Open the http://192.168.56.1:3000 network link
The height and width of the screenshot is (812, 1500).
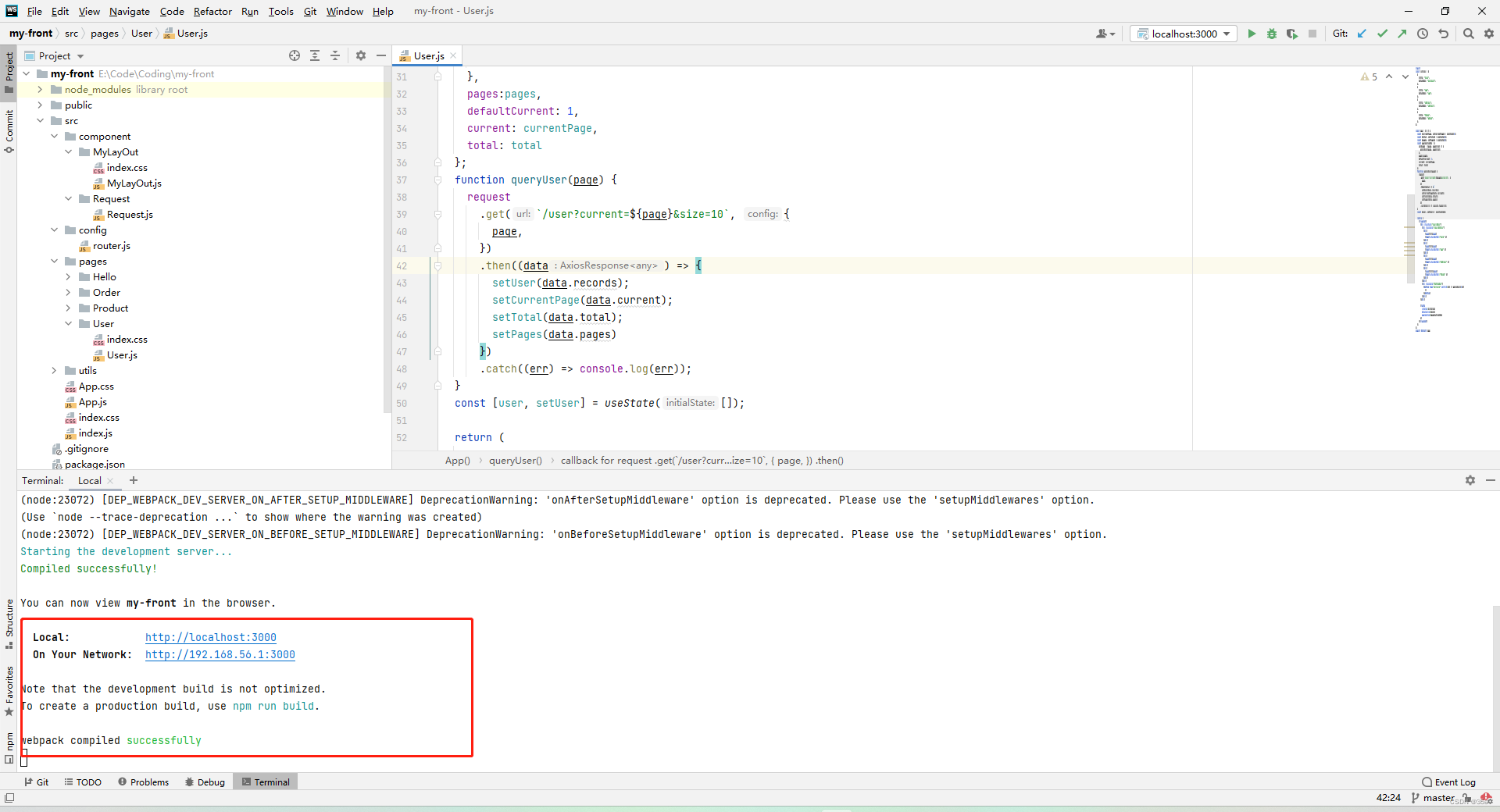pyautogui.click(x=220, y=655)
